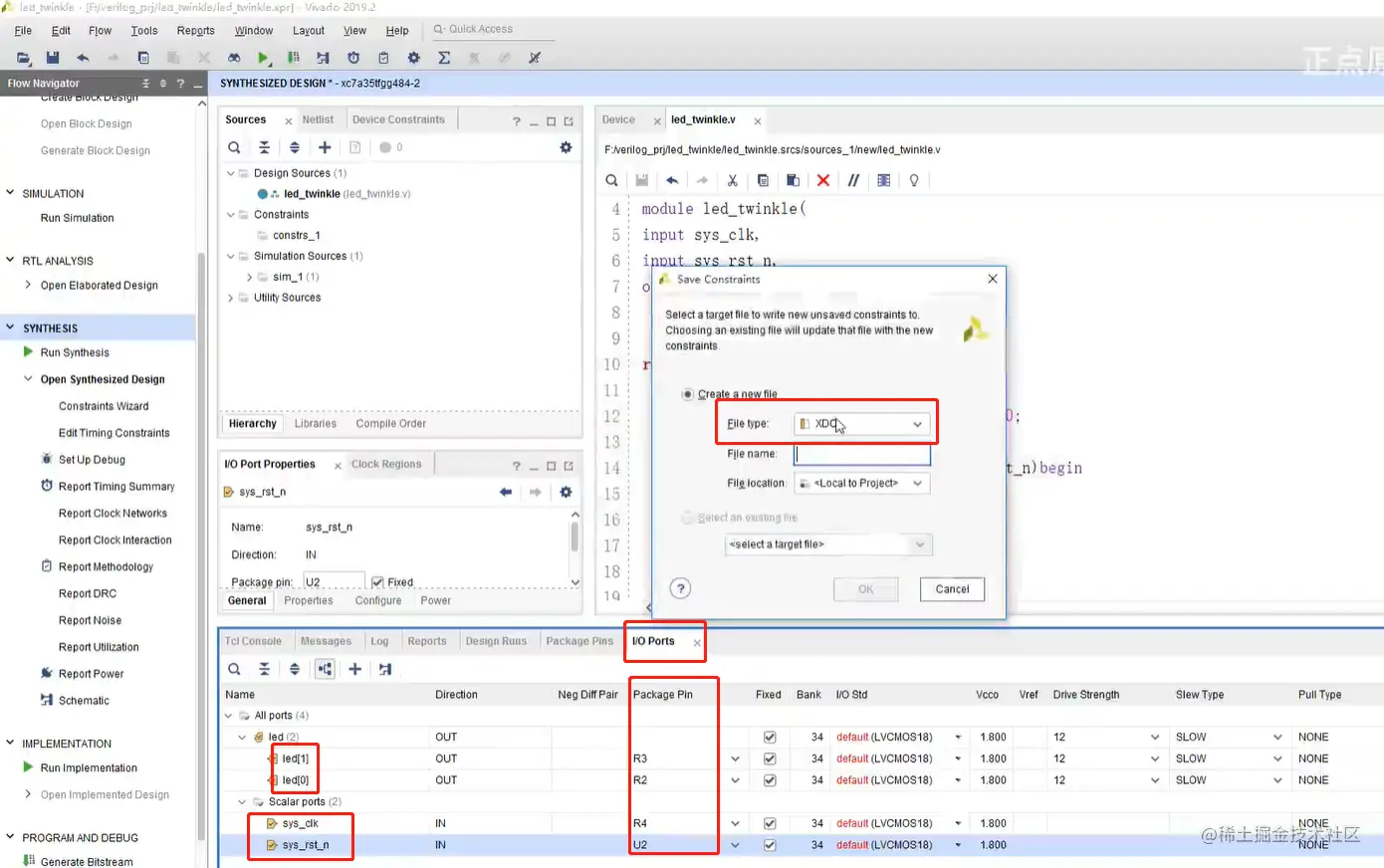
Task: Click previous port arrow in I/O Port Properties
Action: 506,492
